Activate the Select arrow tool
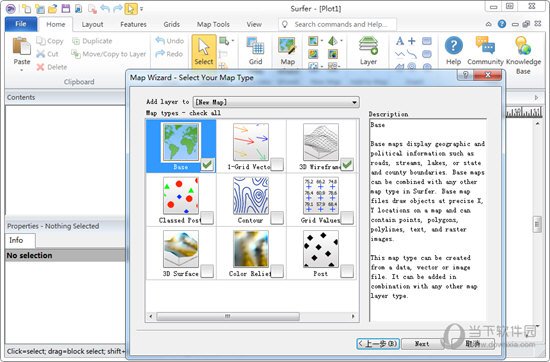The image size is (550, 362). point(203,51)
